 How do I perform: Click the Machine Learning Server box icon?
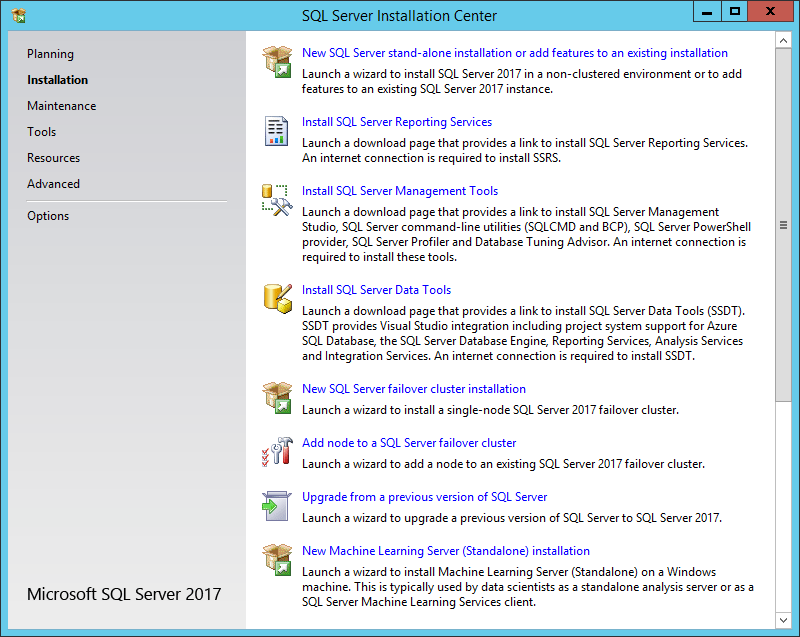coord(277,560)
